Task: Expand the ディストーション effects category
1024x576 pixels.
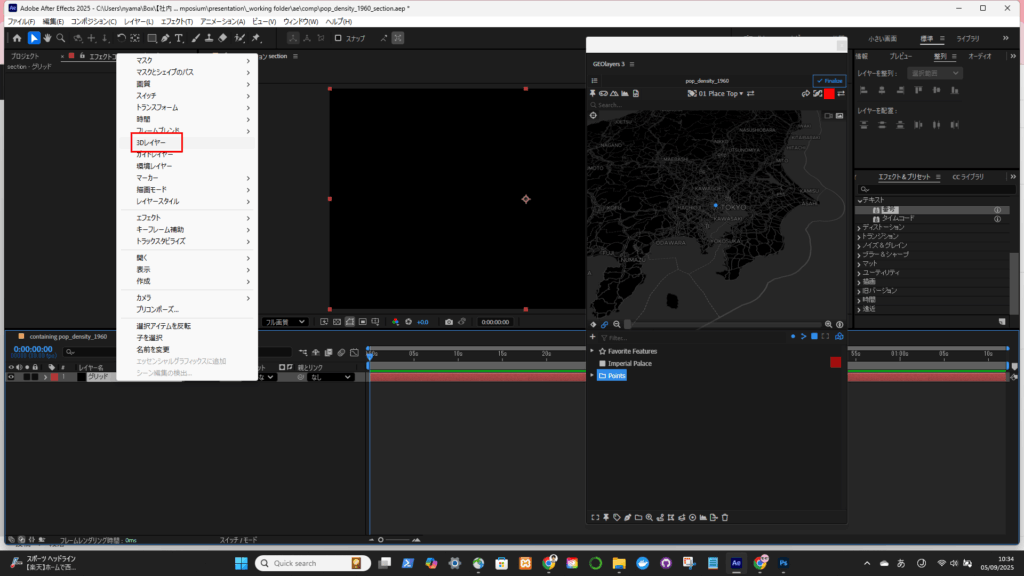Action: click(x=859, y=227)
